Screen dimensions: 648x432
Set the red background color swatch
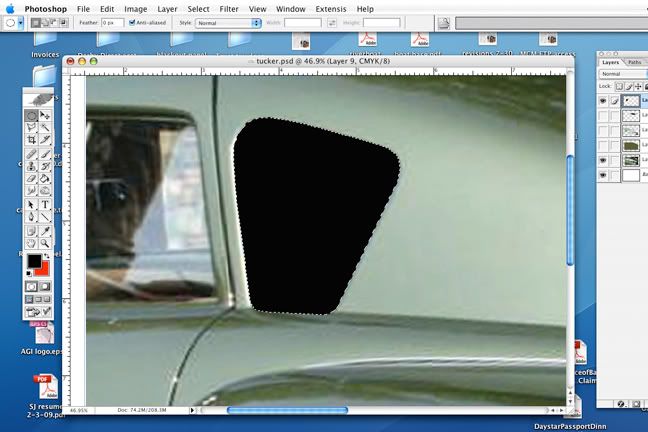43,270
